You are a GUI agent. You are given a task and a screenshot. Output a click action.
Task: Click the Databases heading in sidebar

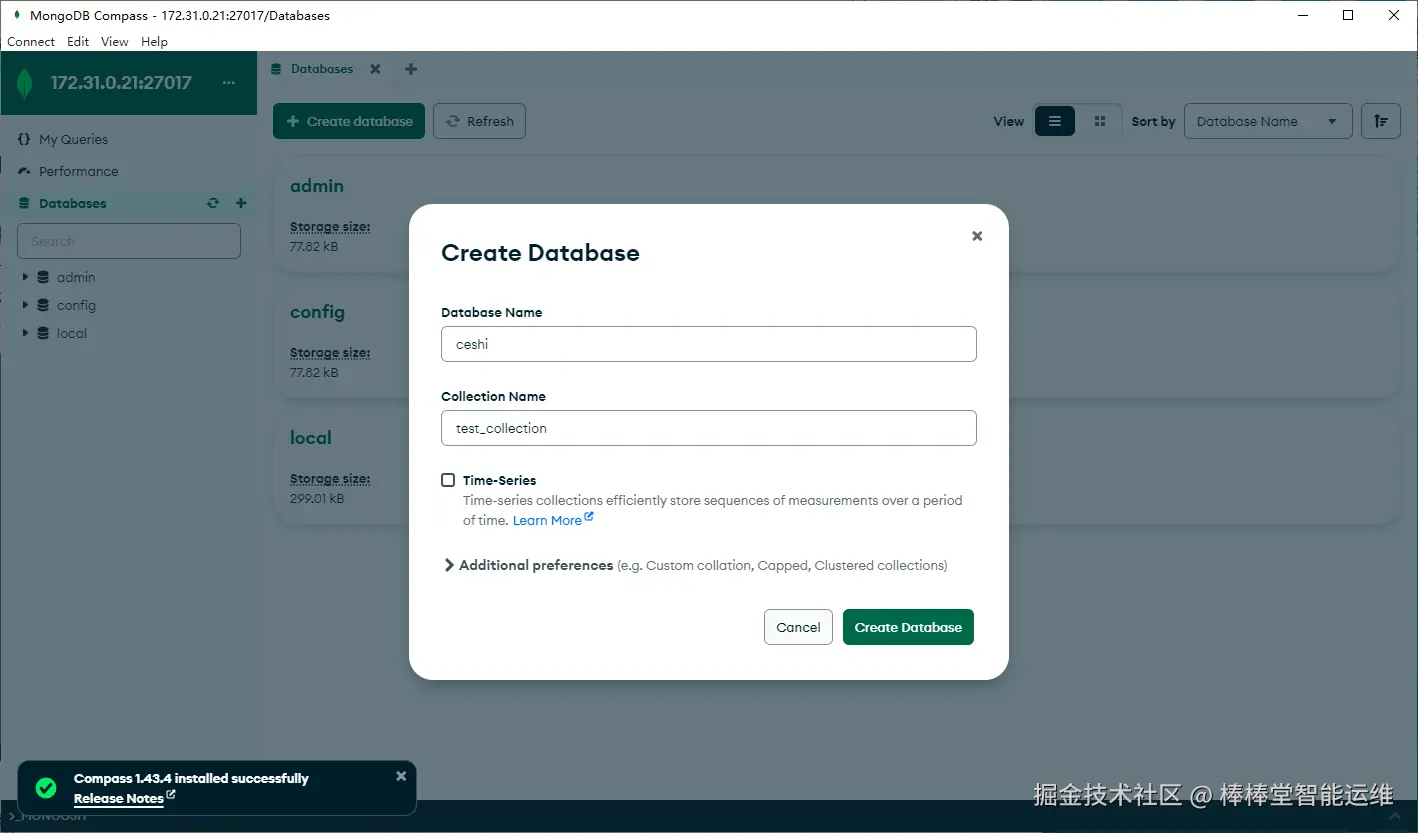click(x=72, y=203)
